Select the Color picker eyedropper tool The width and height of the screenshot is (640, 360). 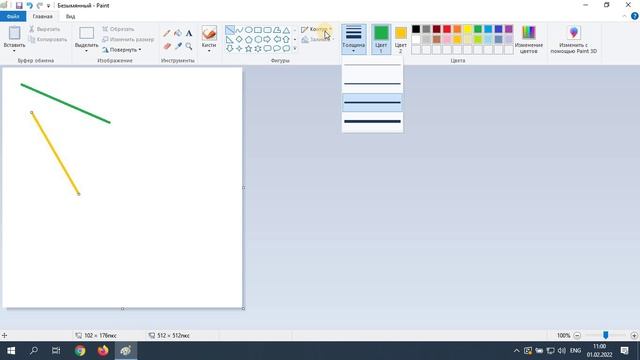pos(178,46)
